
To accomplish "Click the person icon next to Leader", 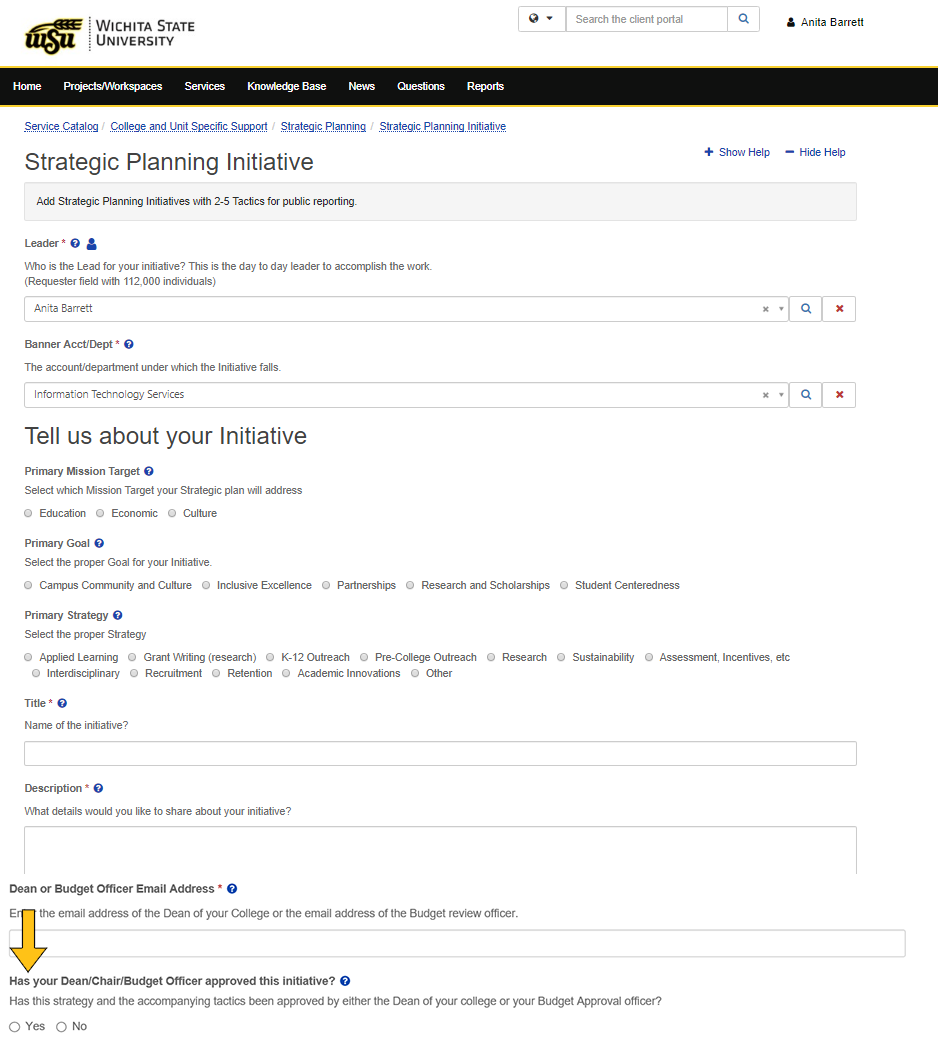I will [92, 244].
